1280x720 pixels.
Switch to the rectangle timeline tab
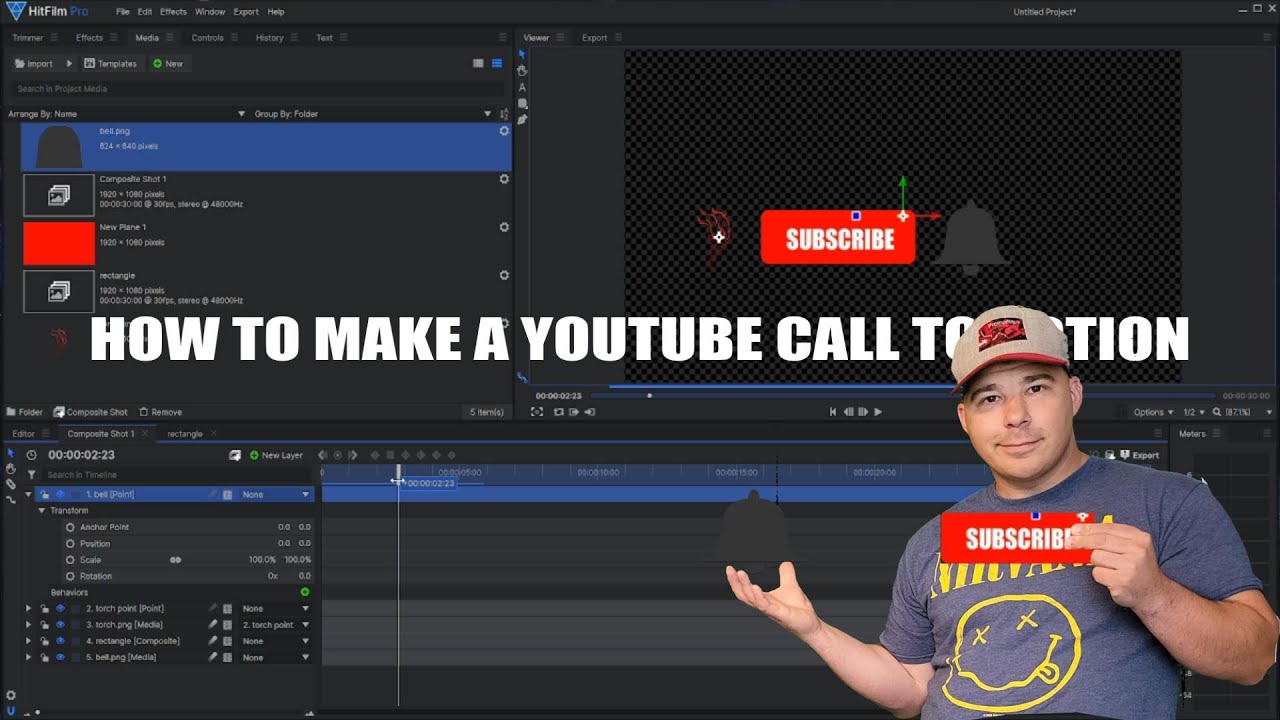tap(185, 434)
